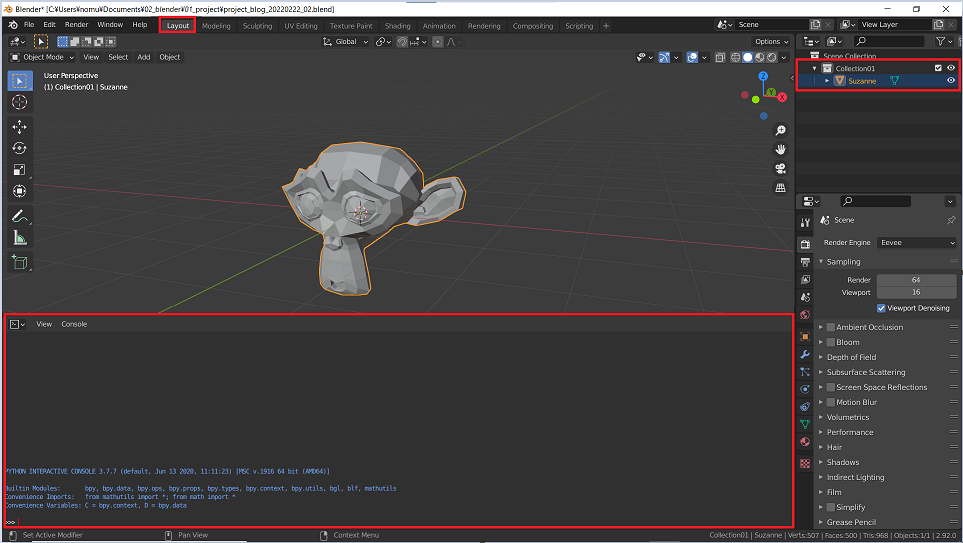Select the Rotate tool
The height and width of the screenshot is (543, 963).
coord(20,149)
